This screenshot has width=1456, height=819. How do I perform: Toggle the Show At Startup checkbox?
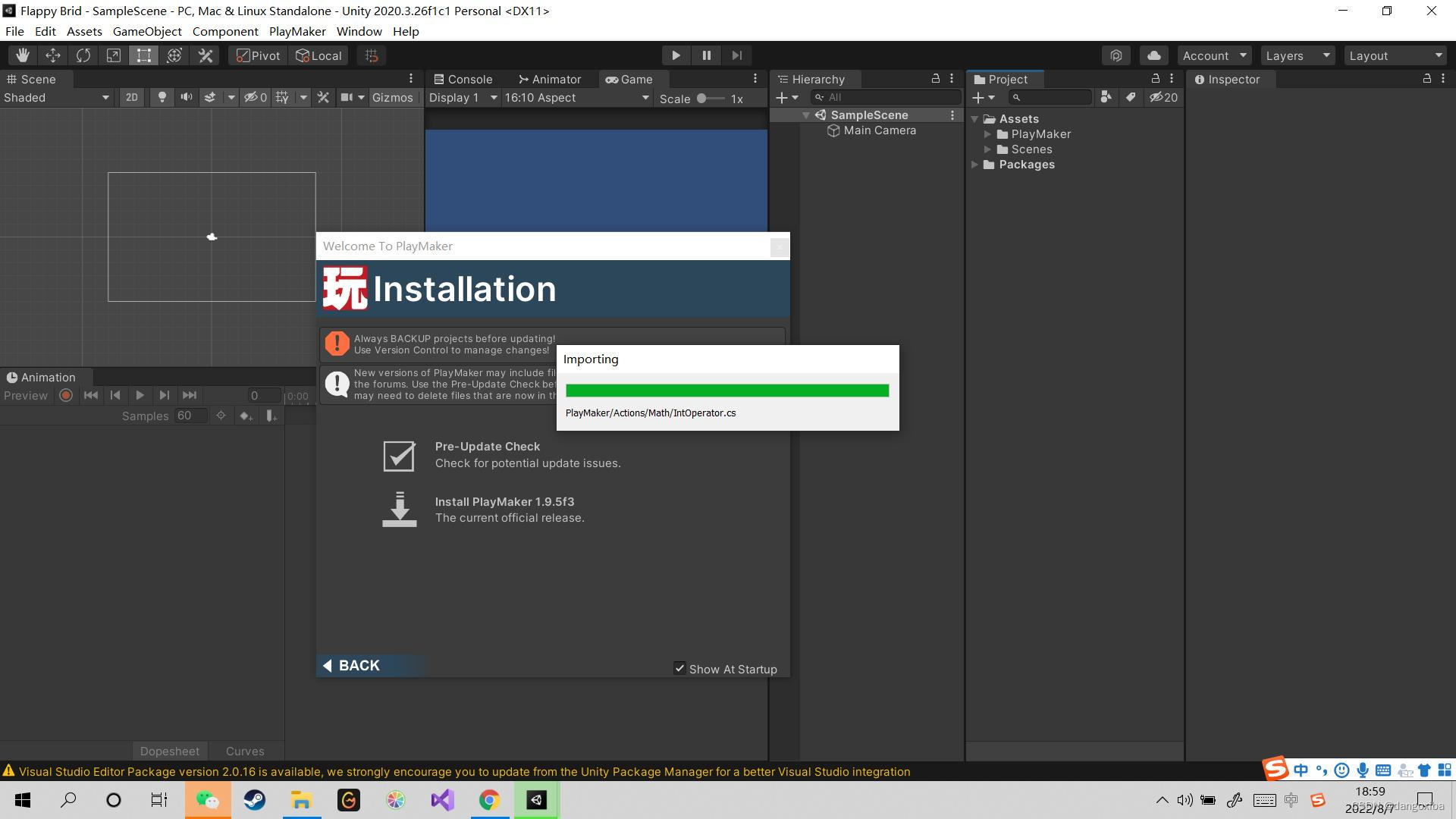tap(679, 668)
